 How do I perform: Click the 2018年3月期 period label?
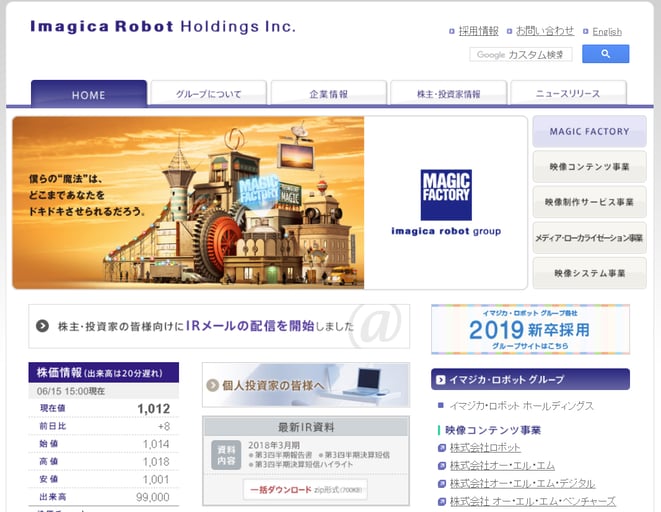pyautogui.click(x=274, y=445)
